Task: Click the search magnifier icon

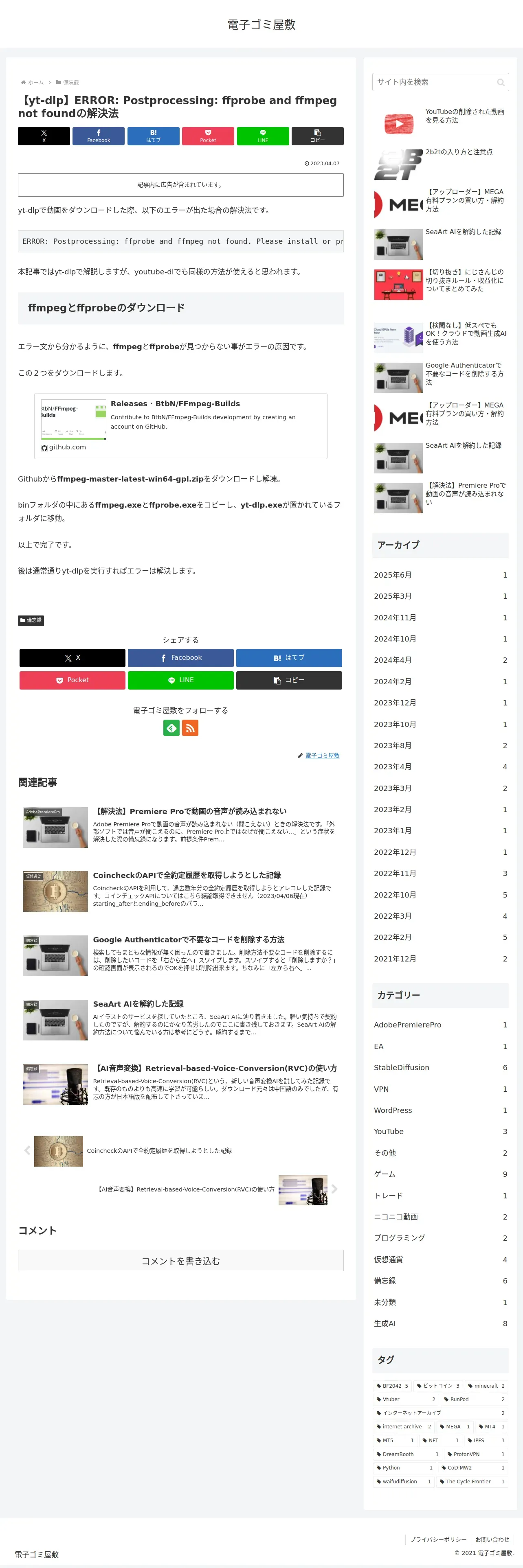Action: click(x=501, y=82)
